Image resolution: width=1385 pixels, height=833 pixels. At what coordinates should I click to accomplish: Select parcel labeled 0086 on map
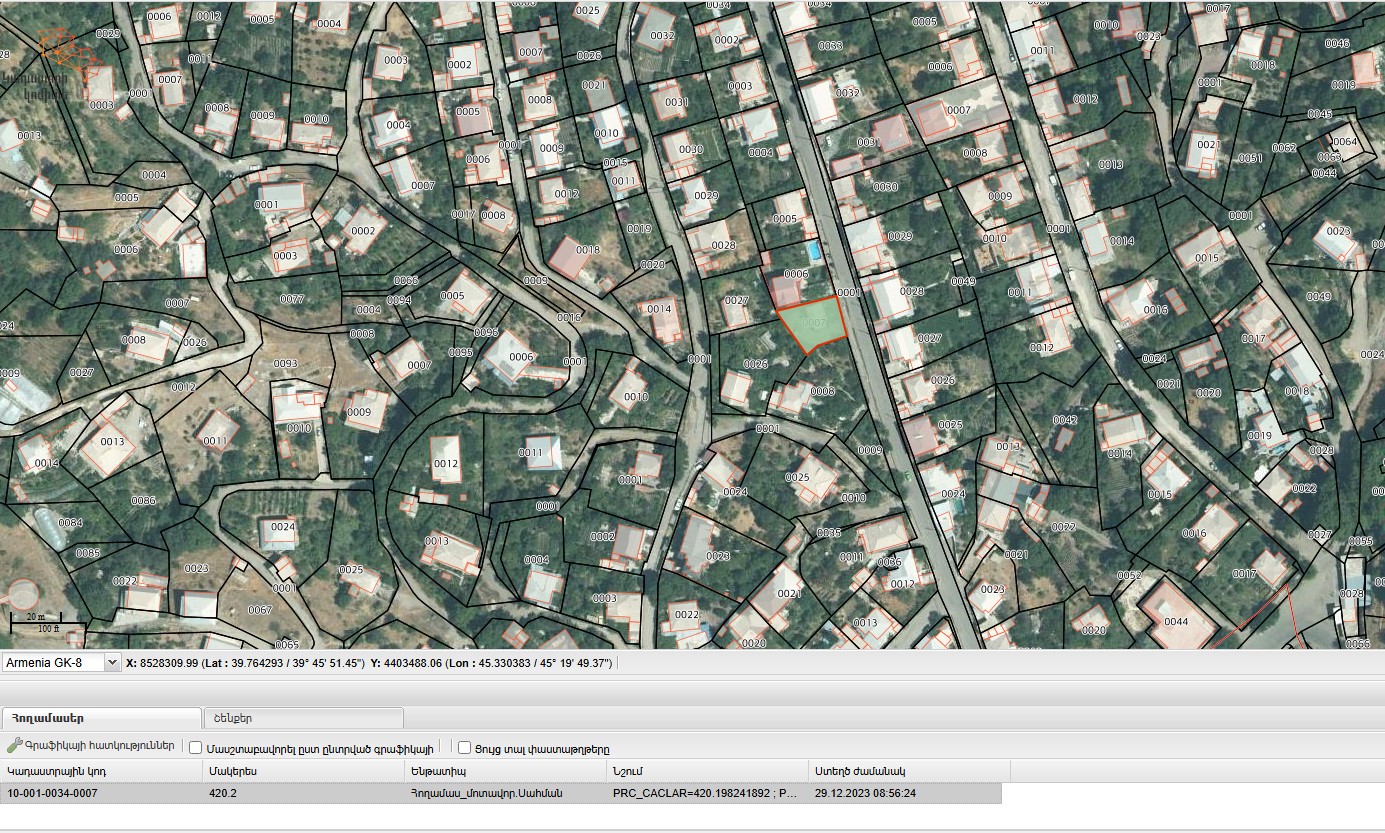(143, 501)
